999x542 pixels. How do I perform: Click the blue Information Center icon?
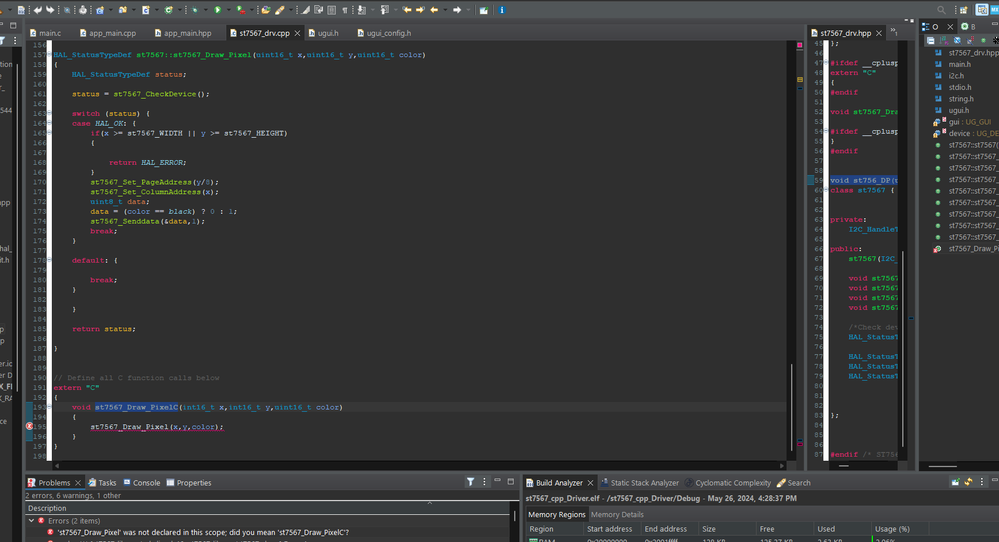pyautogui.click(x=502, y=10)
